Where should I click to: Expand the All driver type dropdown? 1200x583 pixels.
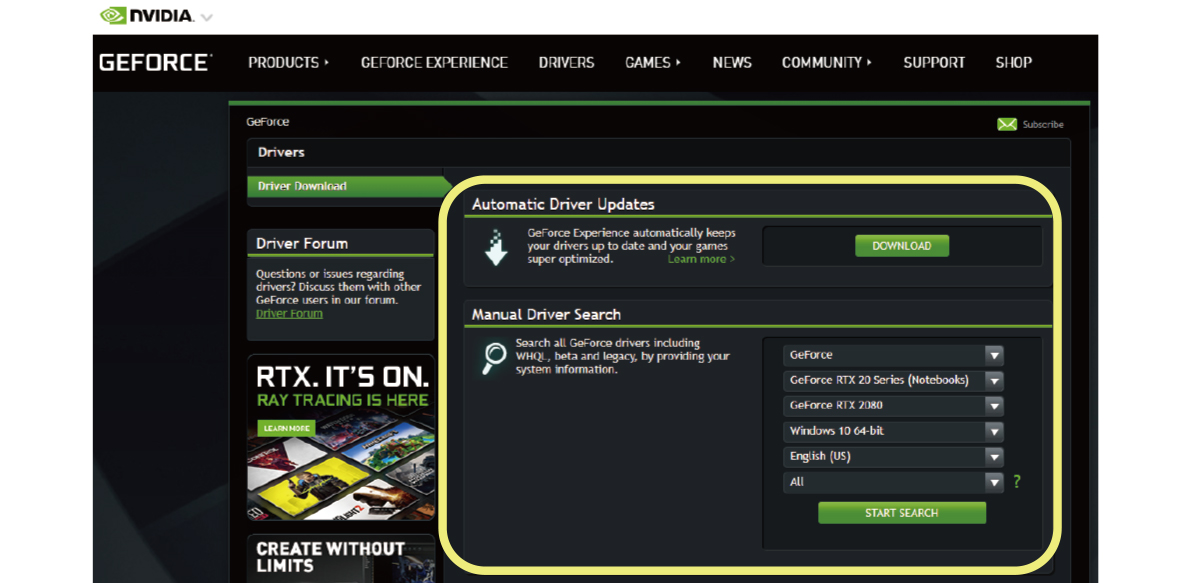pos(993,482)
